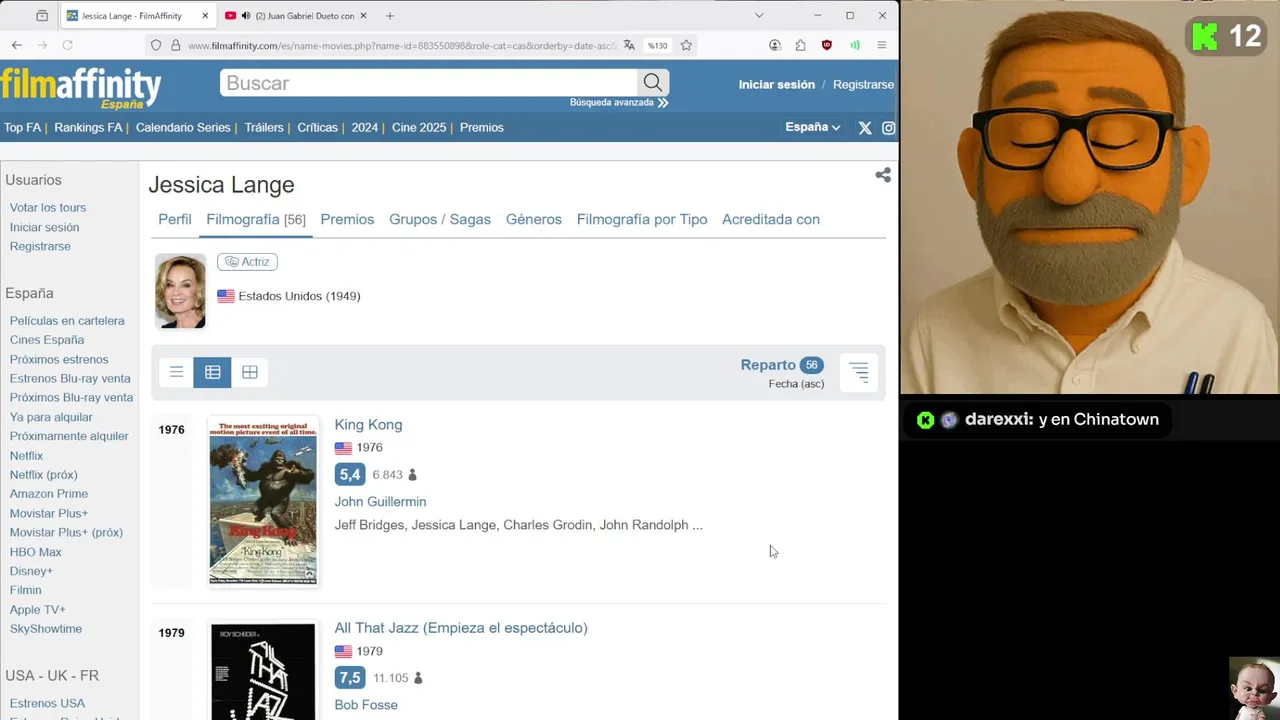Click the browser address bar URL
Image resolution: width=1280 pixels, height=720 pixels.
(400, 45)
